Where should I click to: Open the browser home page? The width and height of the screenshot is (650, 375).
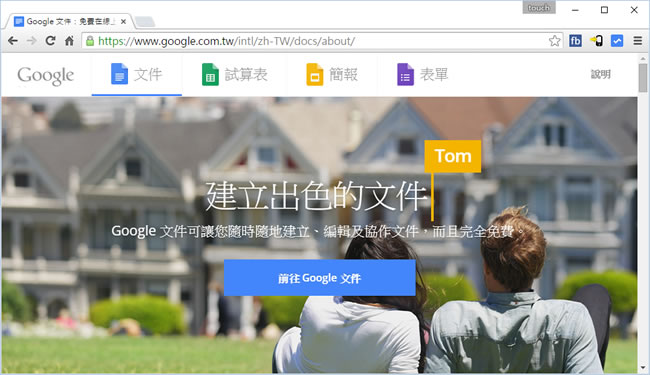pos(69,41)
